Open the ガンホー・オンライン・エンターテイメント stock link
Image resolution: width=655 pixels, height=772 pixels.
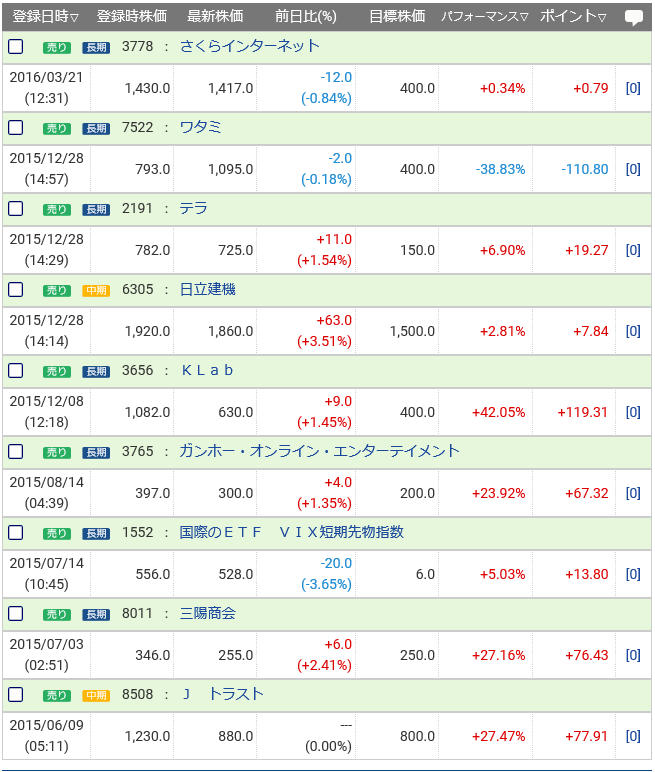319,452
